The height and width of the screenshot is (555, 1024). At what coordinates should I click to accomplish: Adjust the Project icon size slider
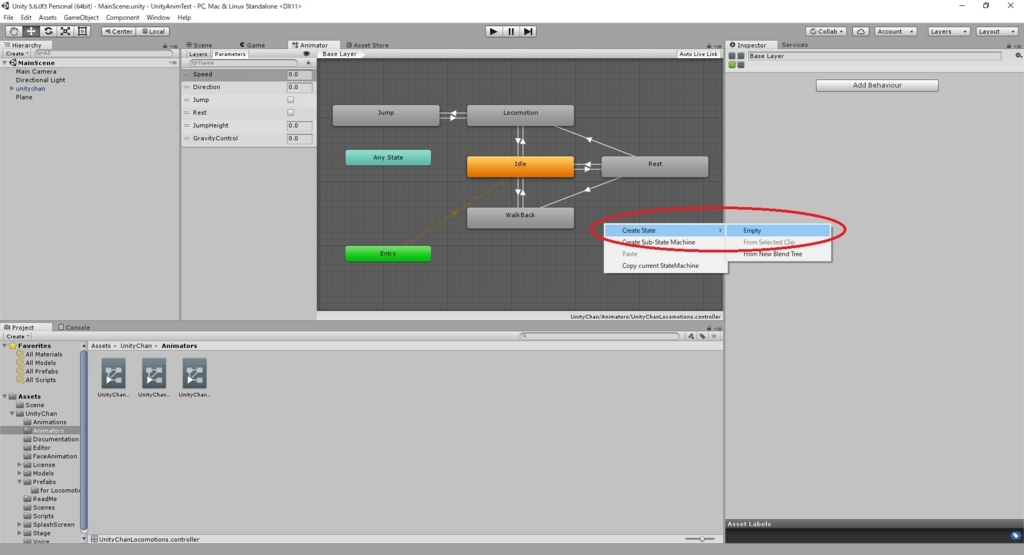pyautogui.click(x=702, y=539)
